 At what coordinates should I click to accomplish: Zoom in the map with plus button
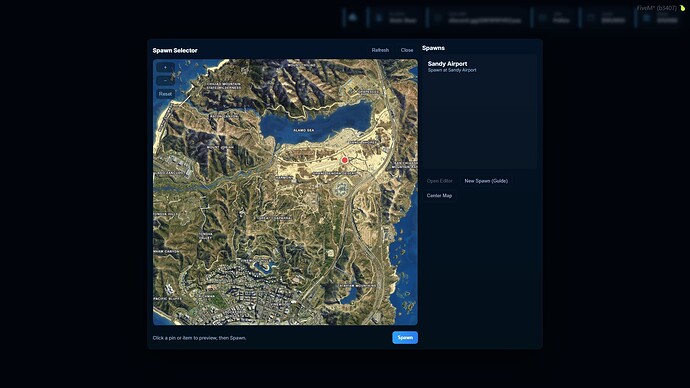[165, 68]
